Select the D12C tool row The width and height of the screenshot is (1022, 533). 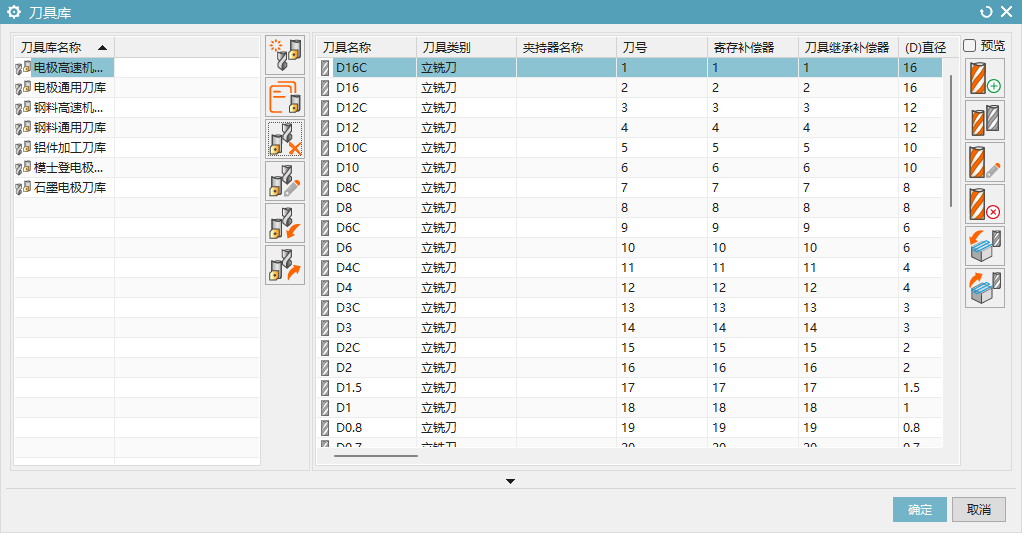coord(630,108)
